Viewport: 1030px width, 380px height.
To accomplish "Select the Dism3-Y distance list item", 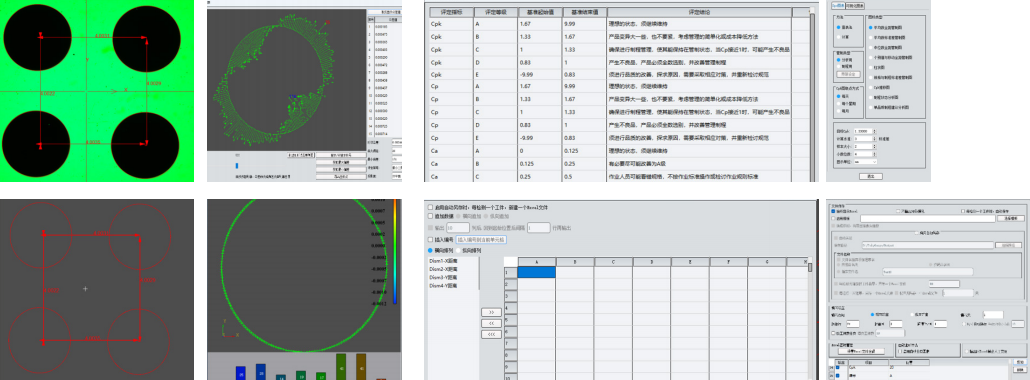I will (x=443, y=277).
